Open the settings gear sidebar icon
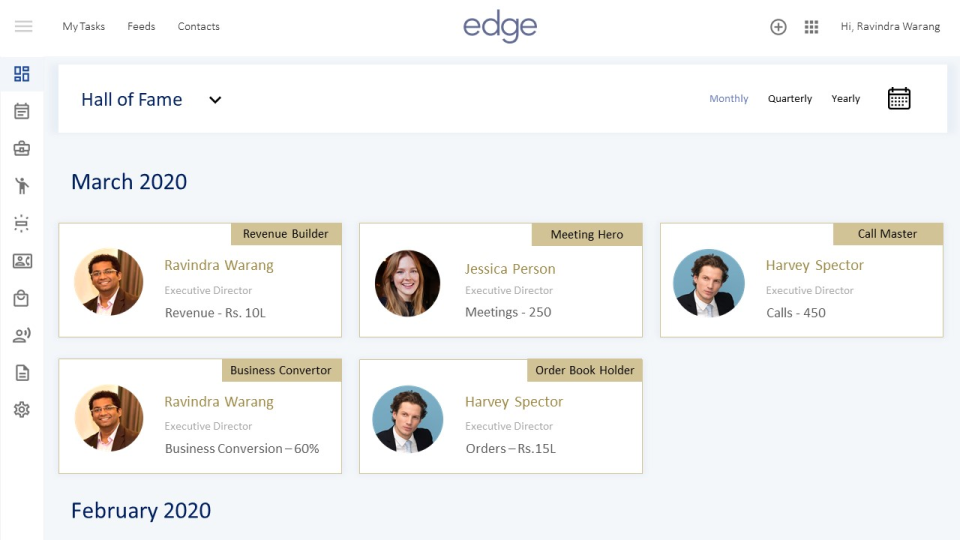The image size is (960, 540). [21, 410]
